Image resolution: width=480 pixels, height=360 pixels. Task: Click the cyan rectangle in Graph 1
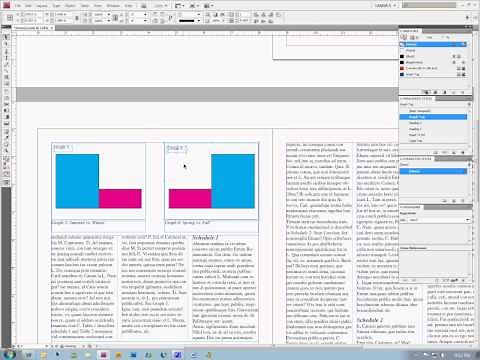tap(77, 181)
